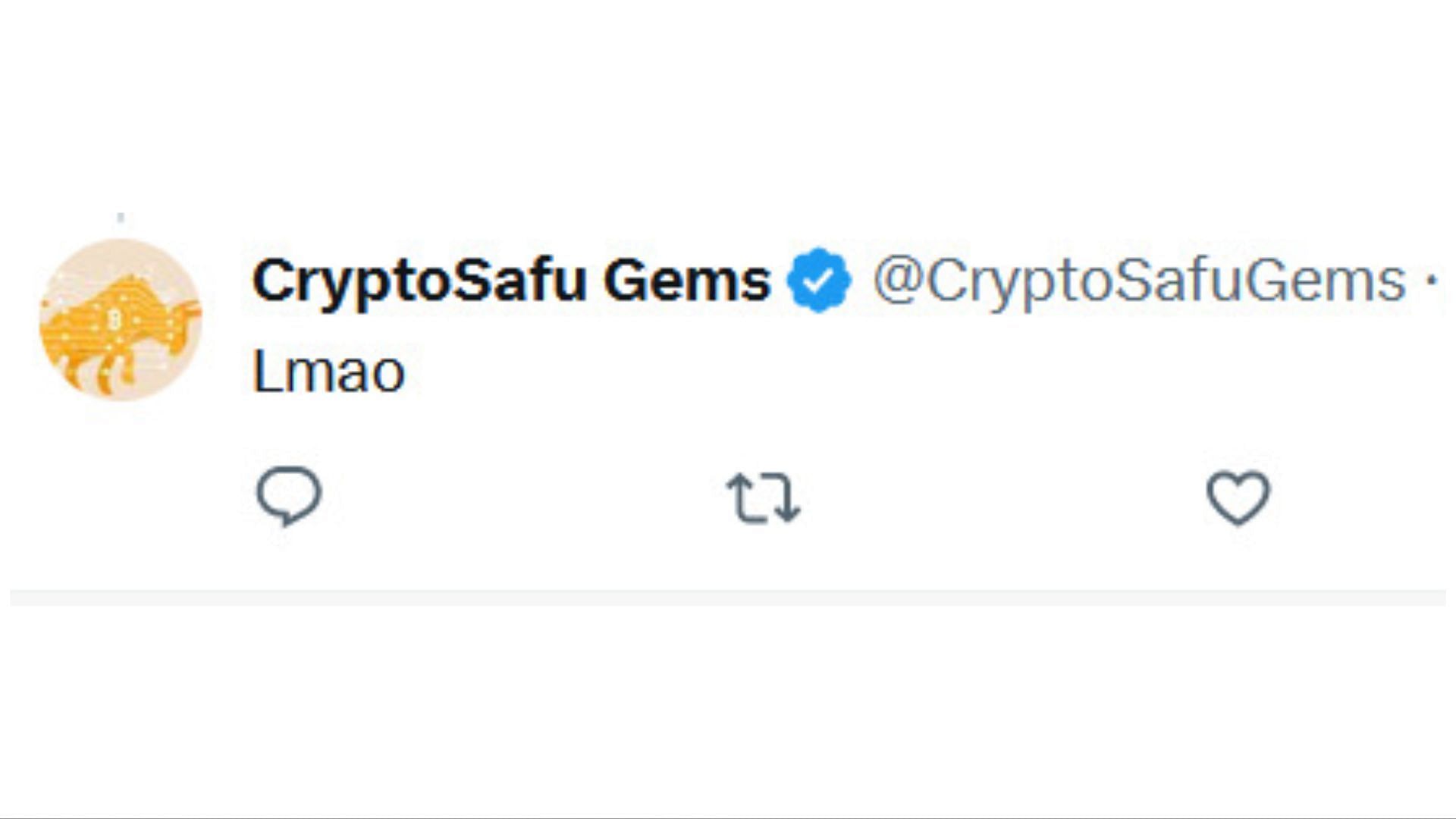Open the CryptoSafu Gems profile avatar
The width and height of the screenshot is (1456, 819).
(121, 319)
